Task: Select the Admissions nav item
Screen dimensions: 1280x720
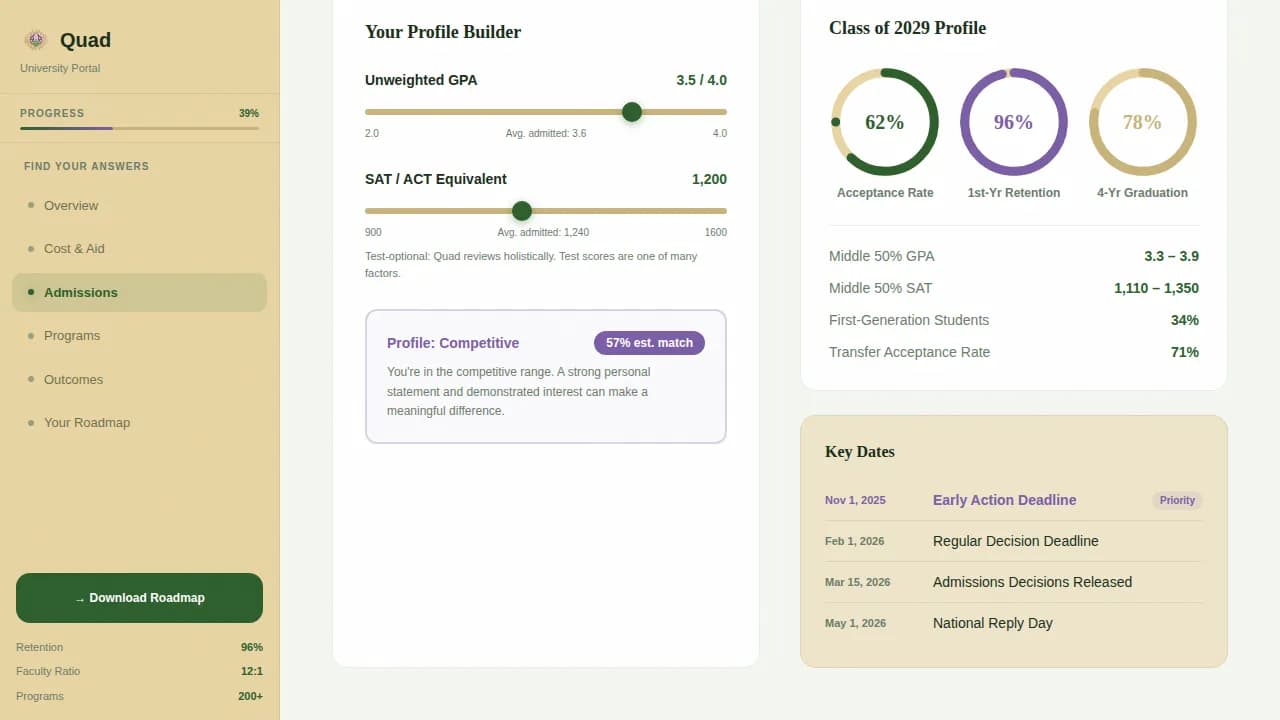Action: click(x=81, y=293)
